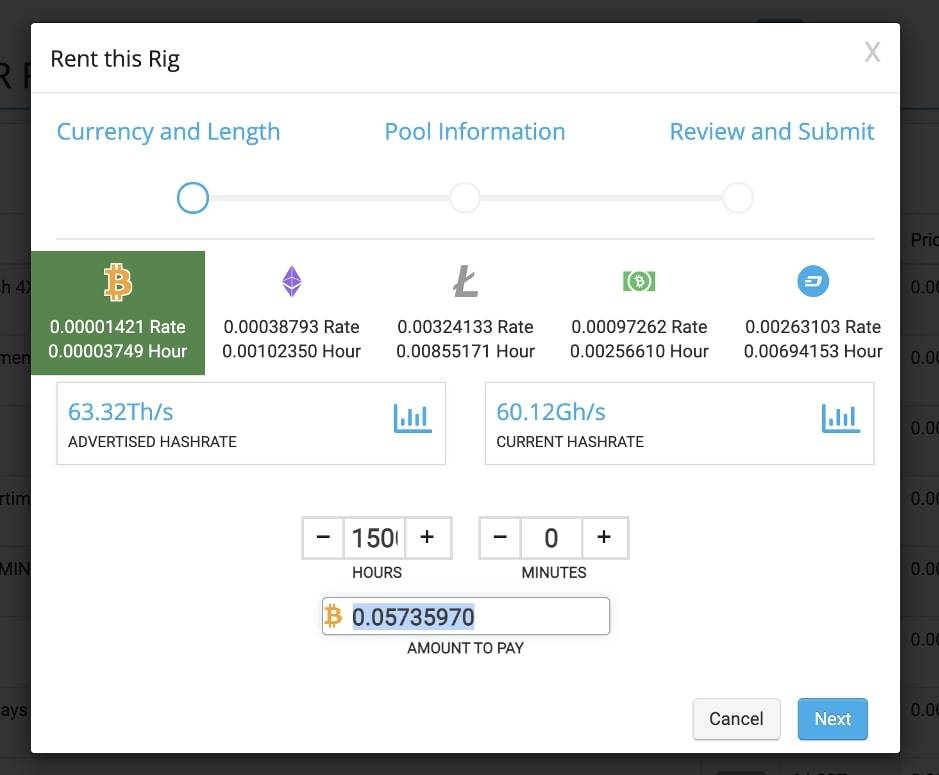The image size is (939, 775).
Task: Choose the Dash currency icon
Action: (x=813, y=282)
